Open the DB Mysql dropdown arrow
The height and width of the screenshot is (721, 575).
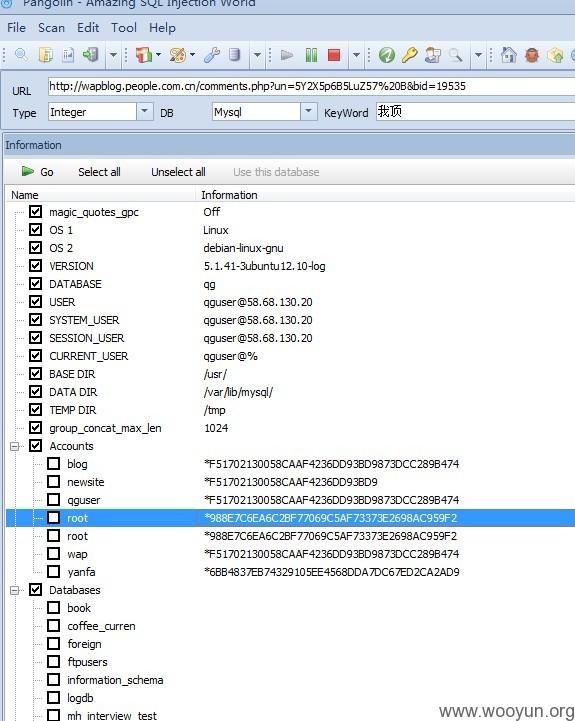point(309,112)
